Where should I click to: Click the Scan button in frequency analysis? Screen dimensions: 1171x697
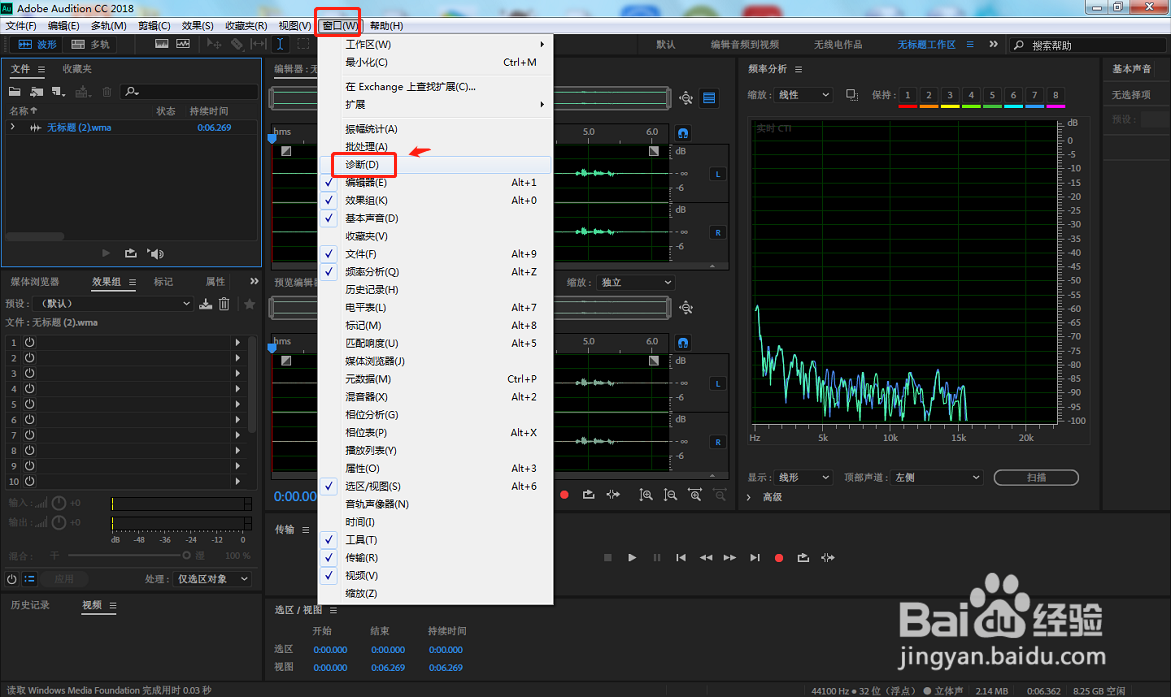[x=1036, y=477]
